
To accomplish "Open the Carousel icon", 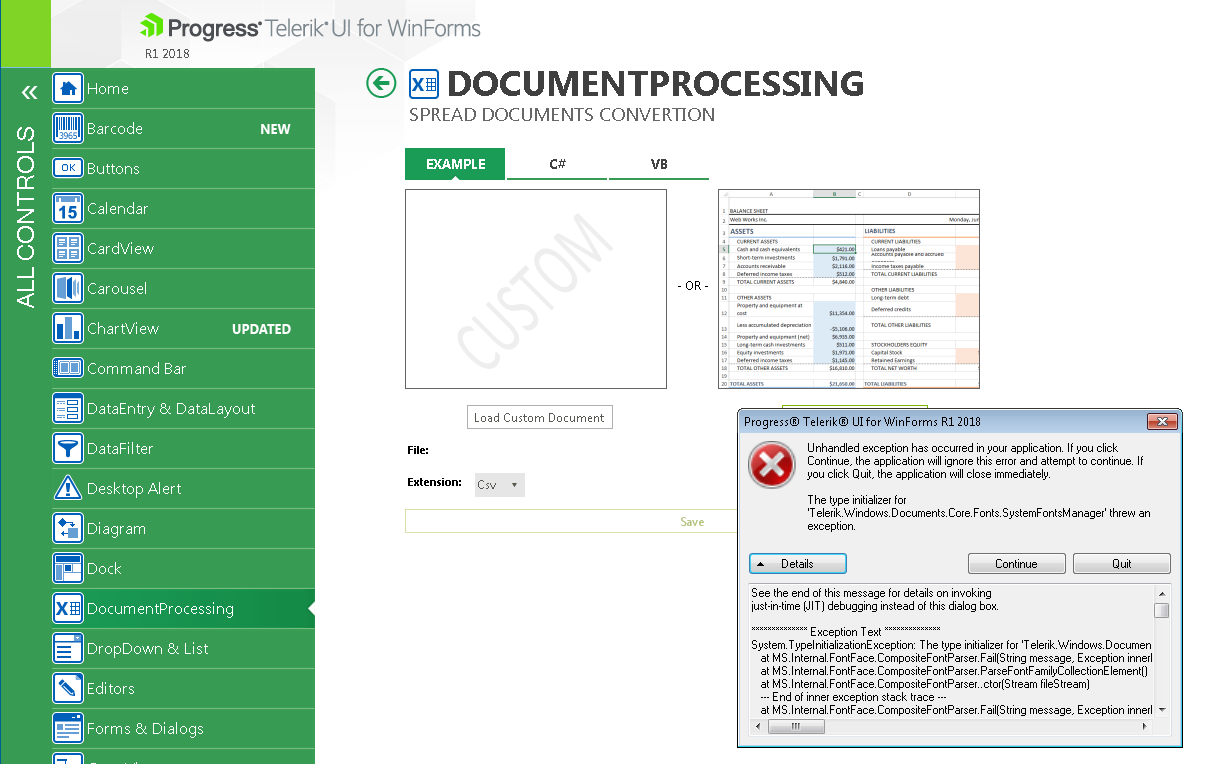I will [68, 288].
